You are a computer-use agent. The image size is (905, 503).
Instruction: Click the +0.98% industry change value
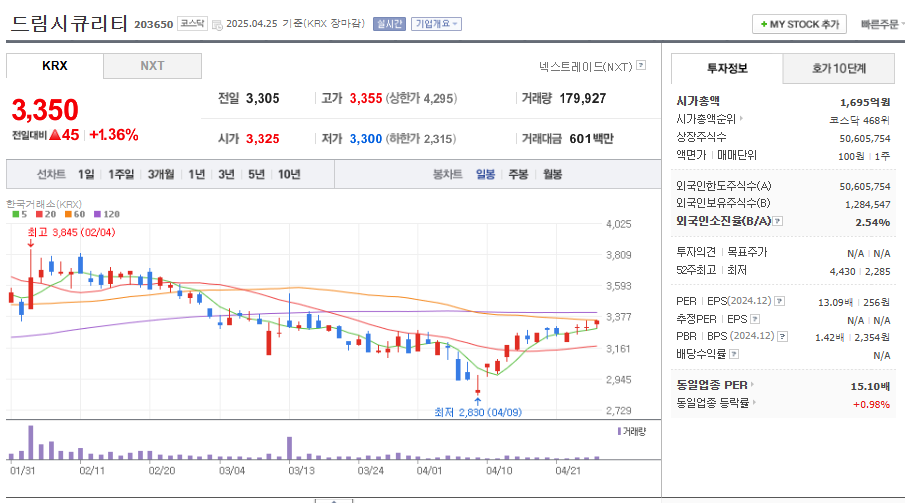872,404
